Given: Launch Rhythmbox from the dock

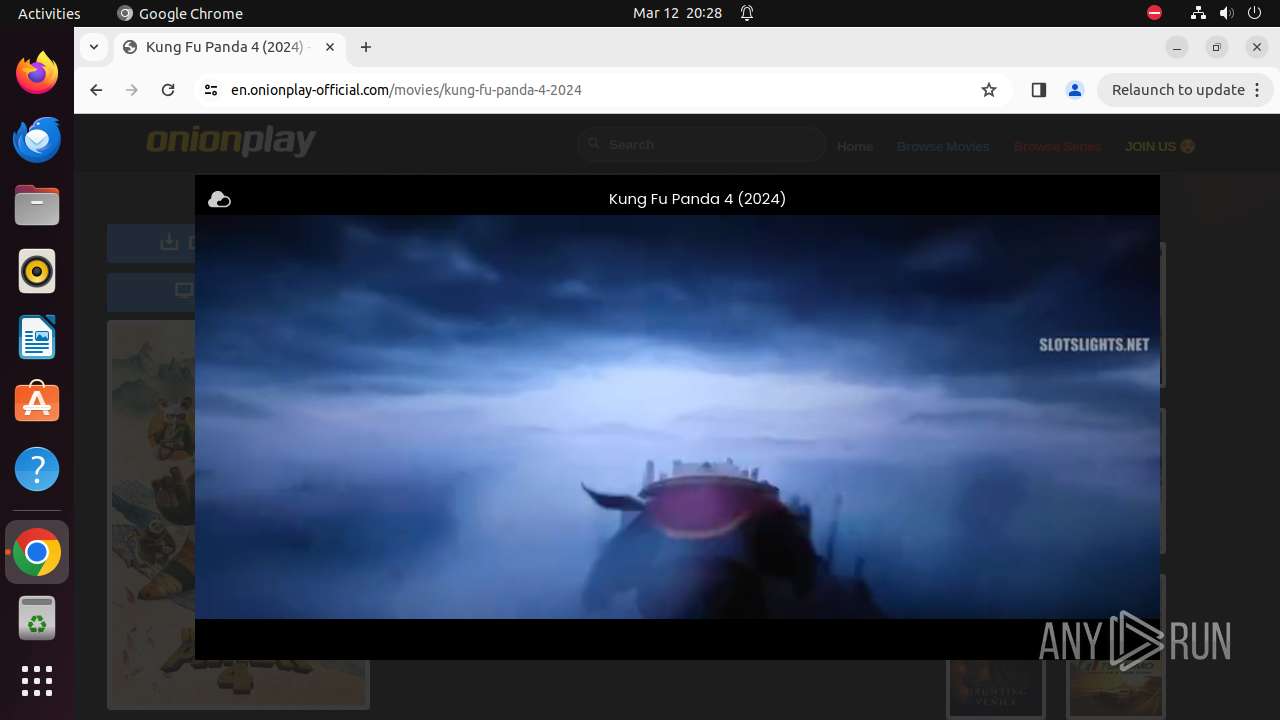Looking at the screenshot, I should click(37, 271).
